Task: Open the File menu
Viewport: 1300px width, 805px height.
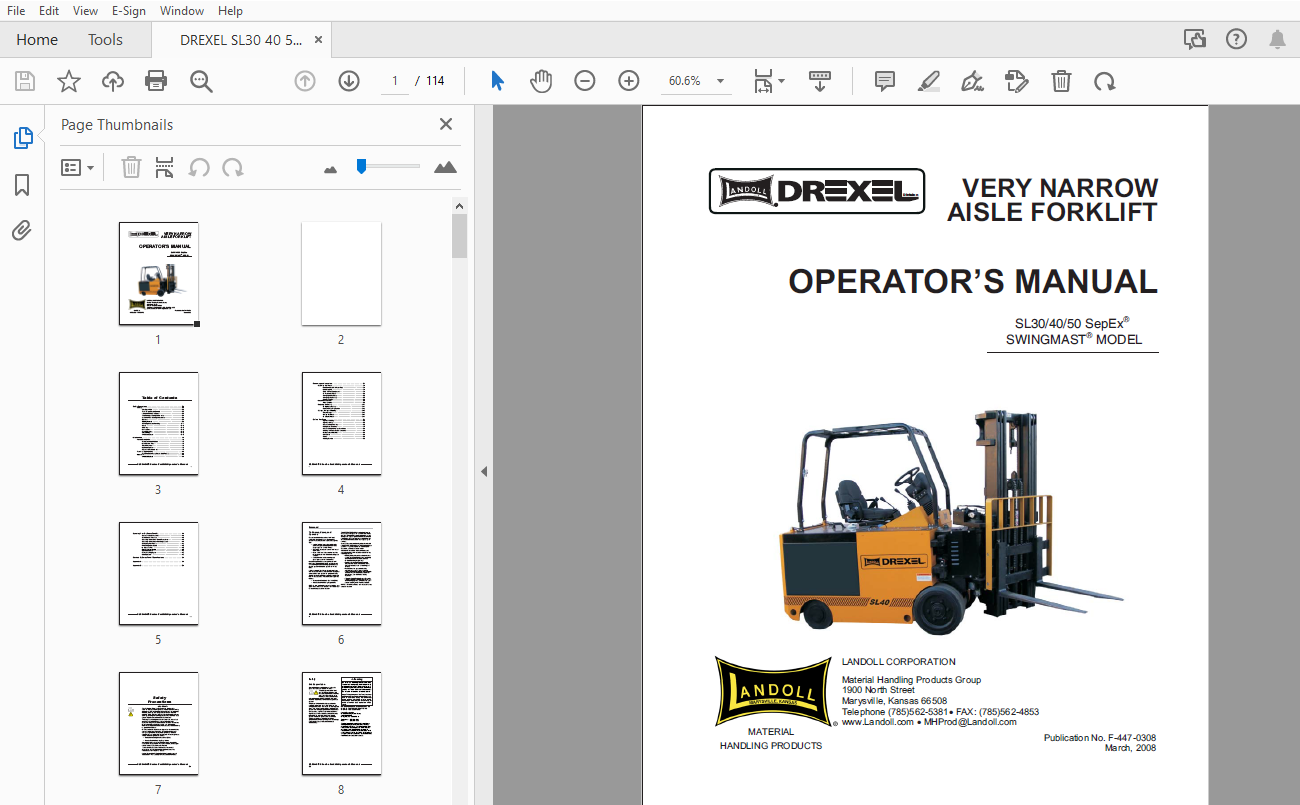Action: (x=16, y=10)
